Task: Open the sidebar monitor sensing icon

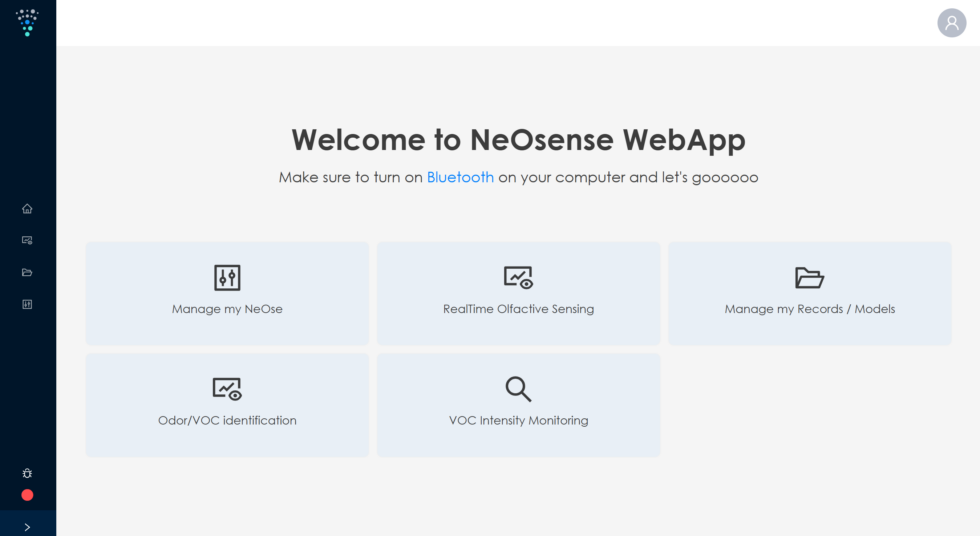Action: click(x=27, y=240)
